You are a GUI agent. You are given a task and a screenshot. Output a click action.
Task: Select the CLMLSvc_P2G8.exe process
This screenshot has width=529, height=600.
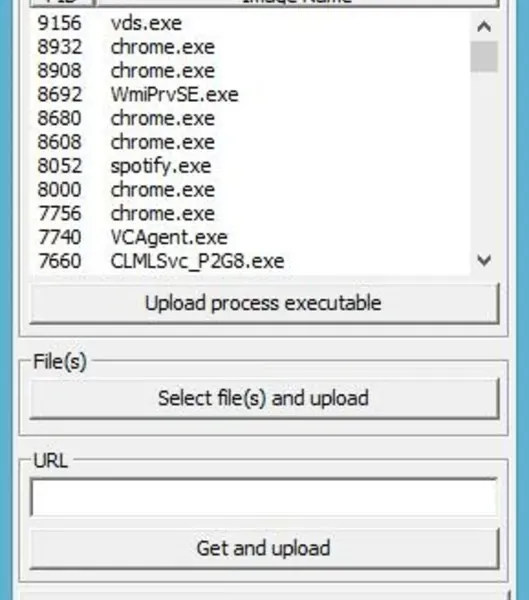(250, 261)
